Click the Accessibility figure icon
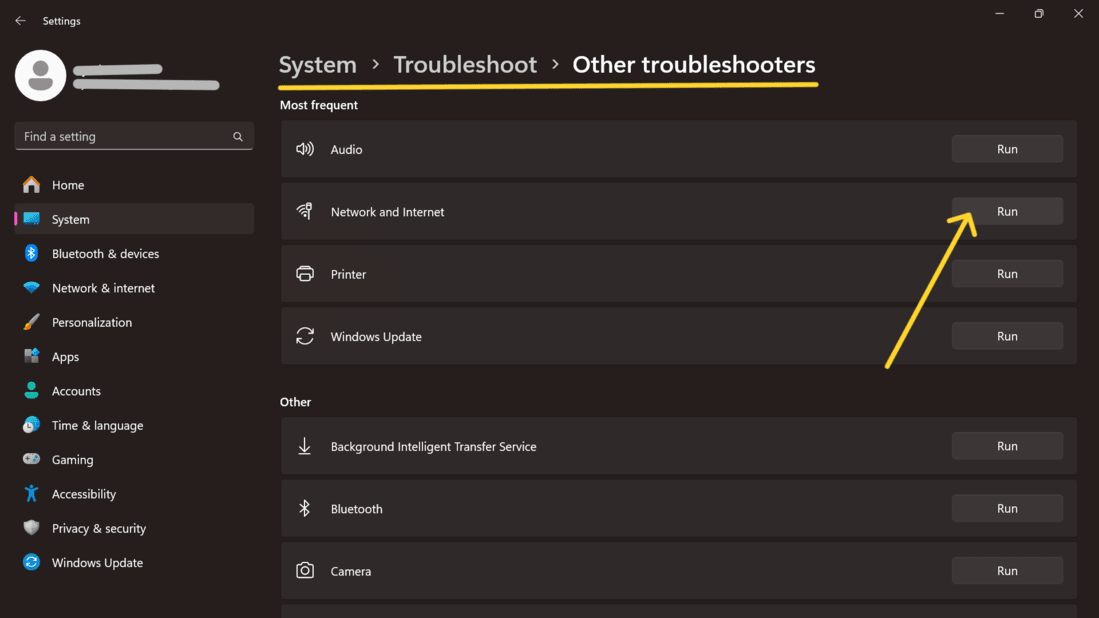Viewport: 1099px width, 618px height. (32, 494)
